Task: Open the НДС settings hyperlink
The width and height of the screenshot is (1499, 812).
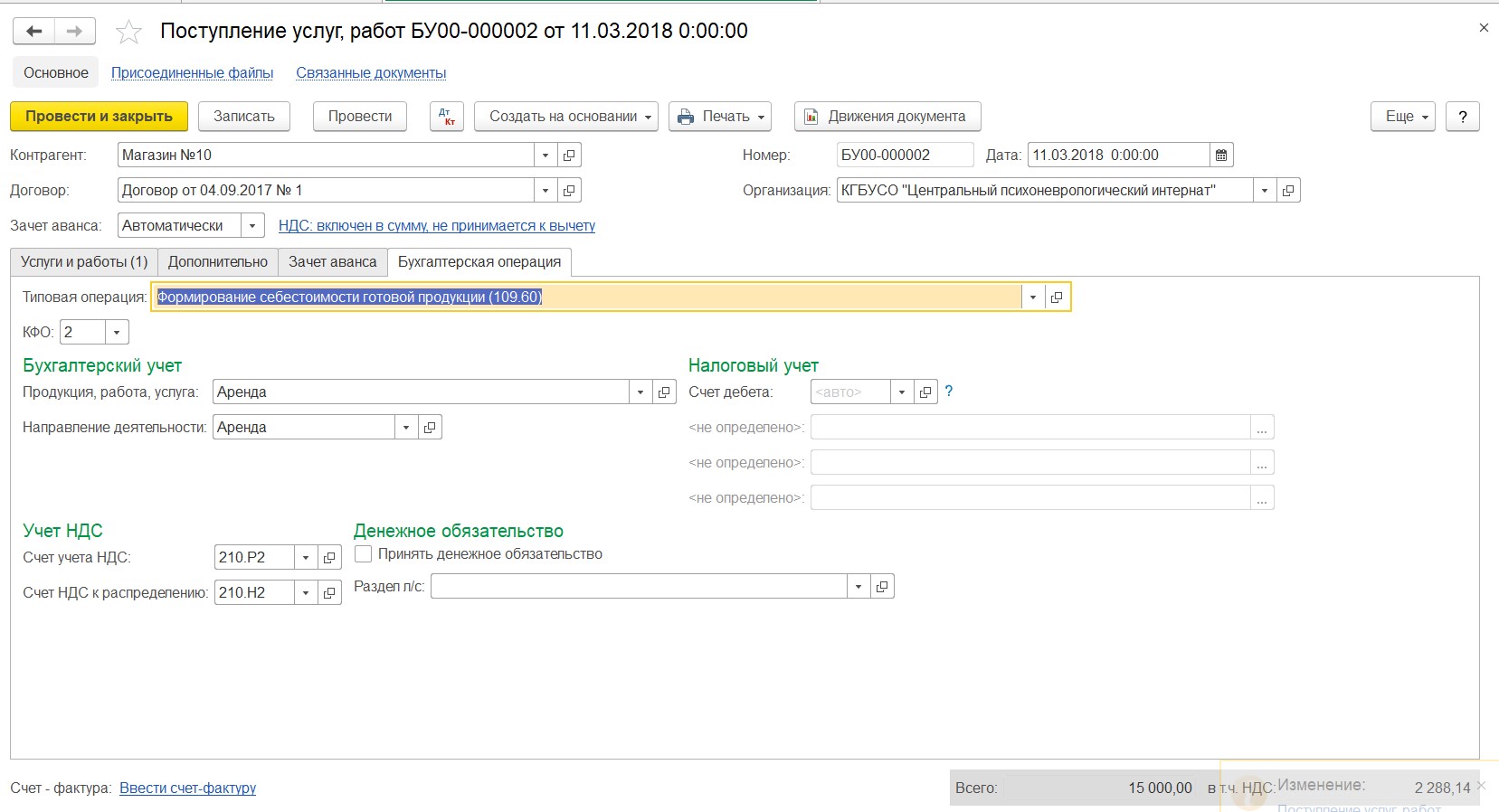Action: tap(437, 226)
